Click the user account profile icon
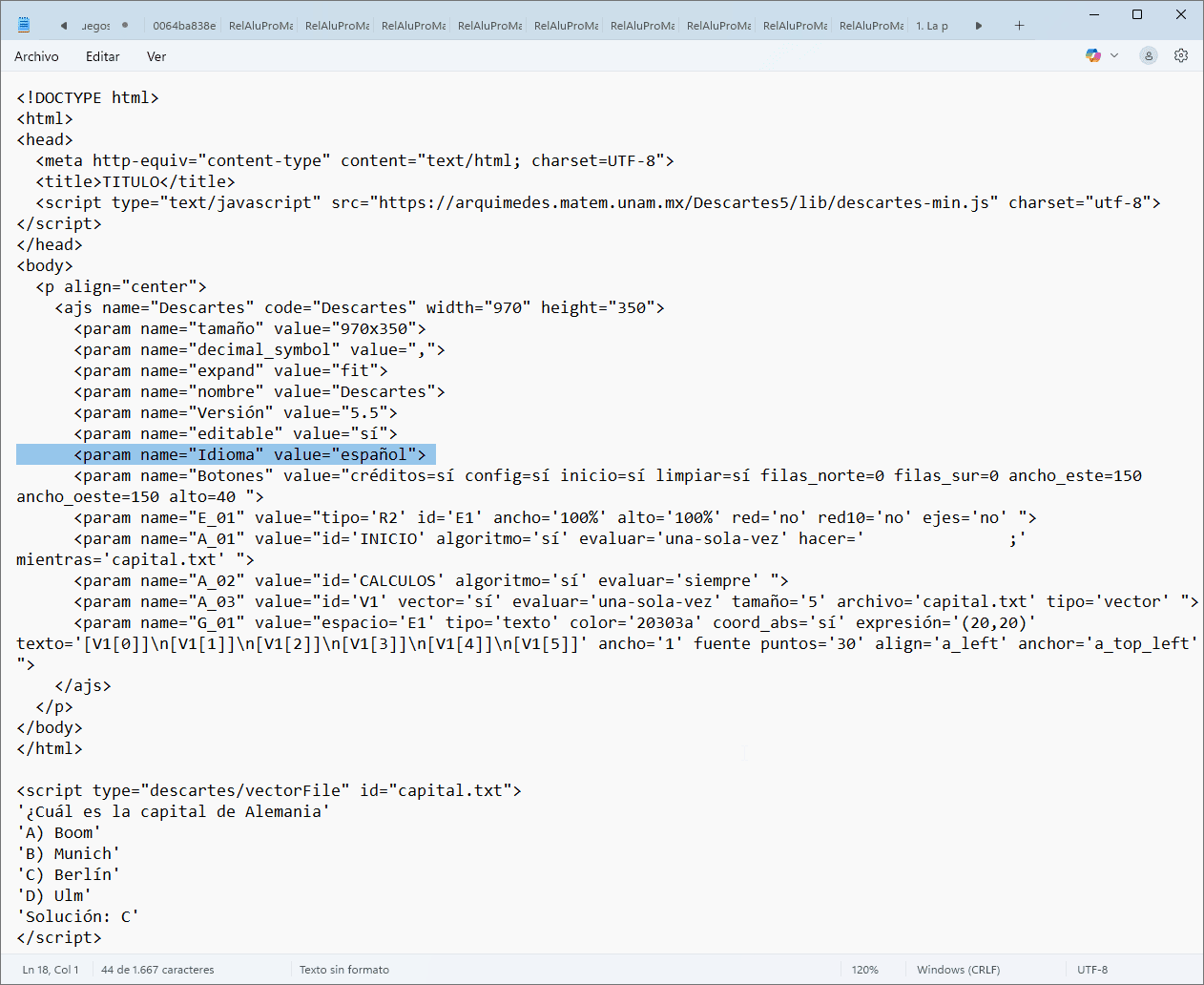 coord(1149,56)
